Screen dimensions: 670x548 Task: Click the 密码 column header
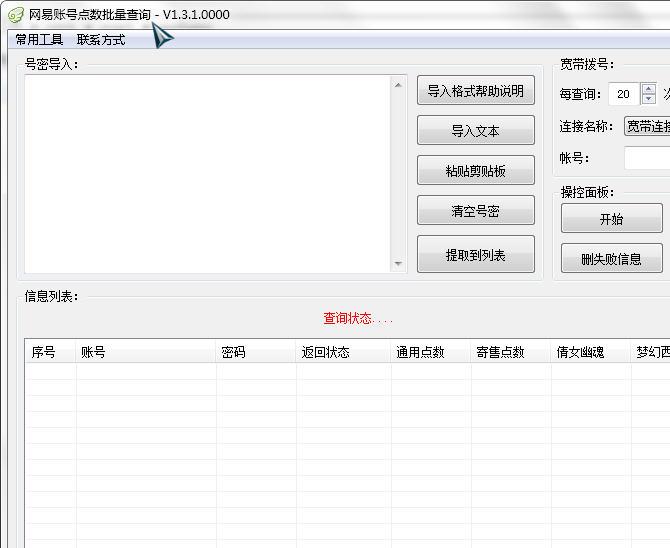pyautogui.click(x=256, y=352)
